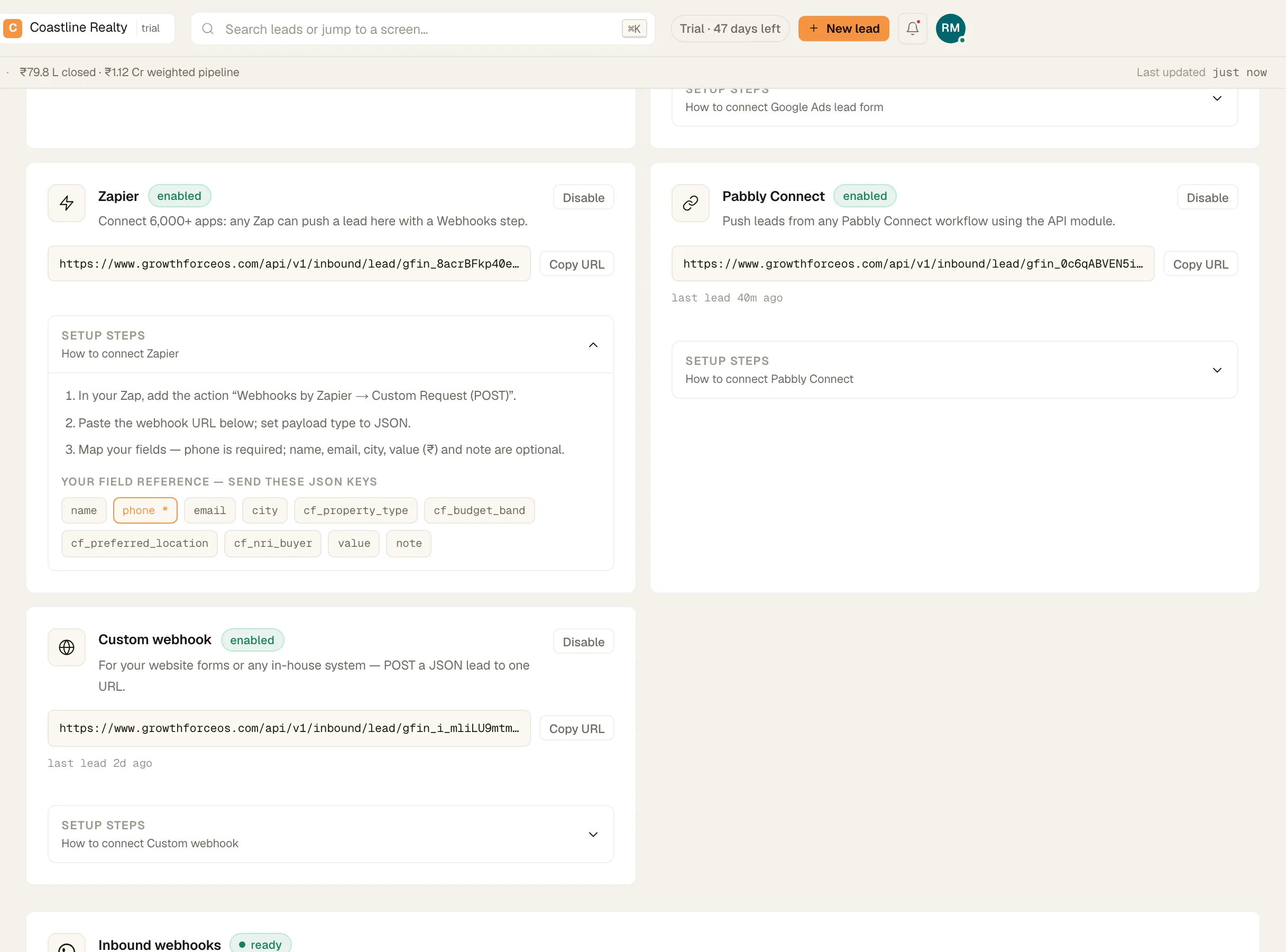
Task: Open the RM user avatar menu
Action: coord(950,28)
